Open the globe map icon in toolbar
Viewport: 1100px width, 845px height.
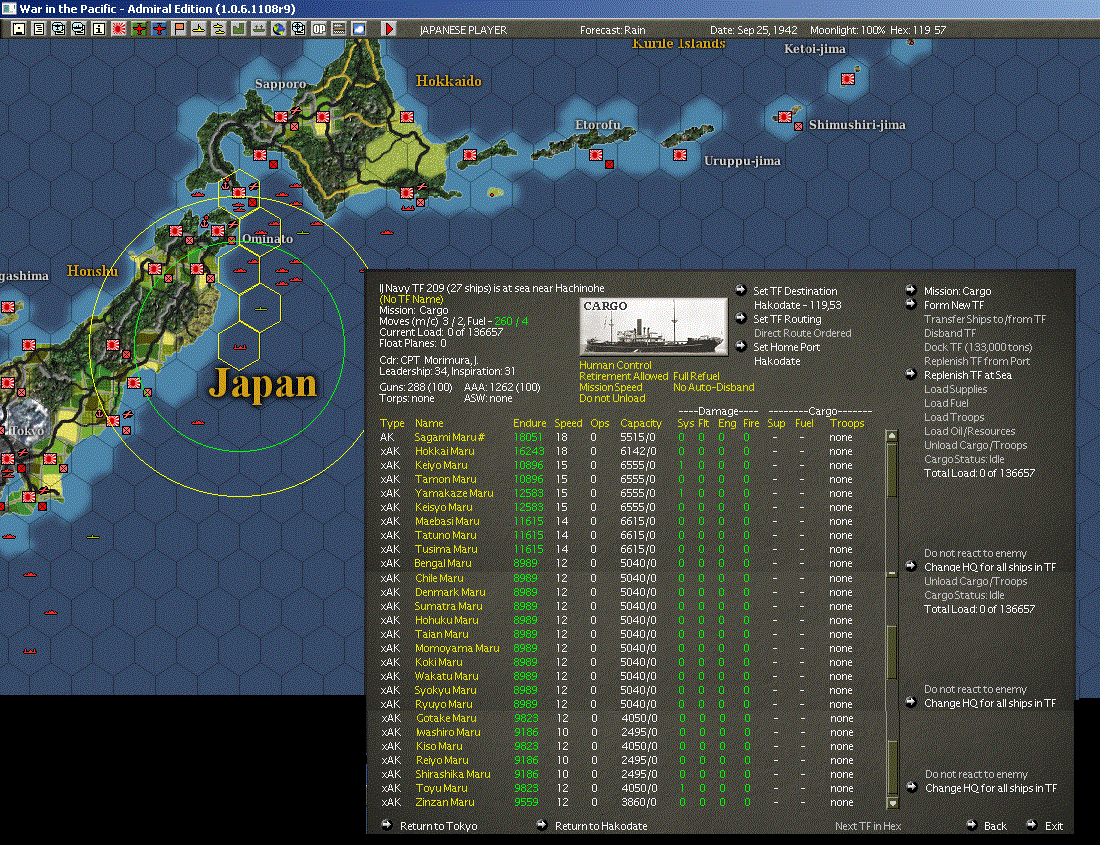279,29
